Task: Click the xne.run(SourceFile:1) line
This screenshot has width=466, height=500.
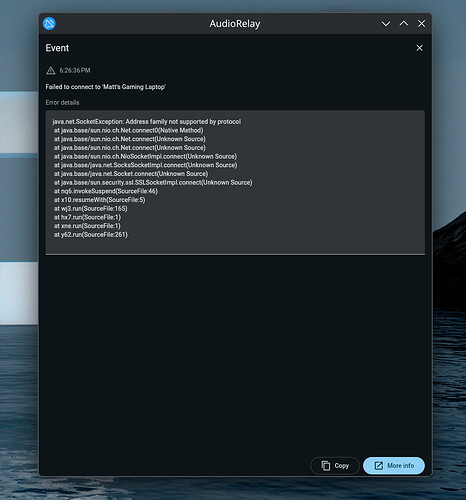Action: pyautogui.click(x=87, y=226)
